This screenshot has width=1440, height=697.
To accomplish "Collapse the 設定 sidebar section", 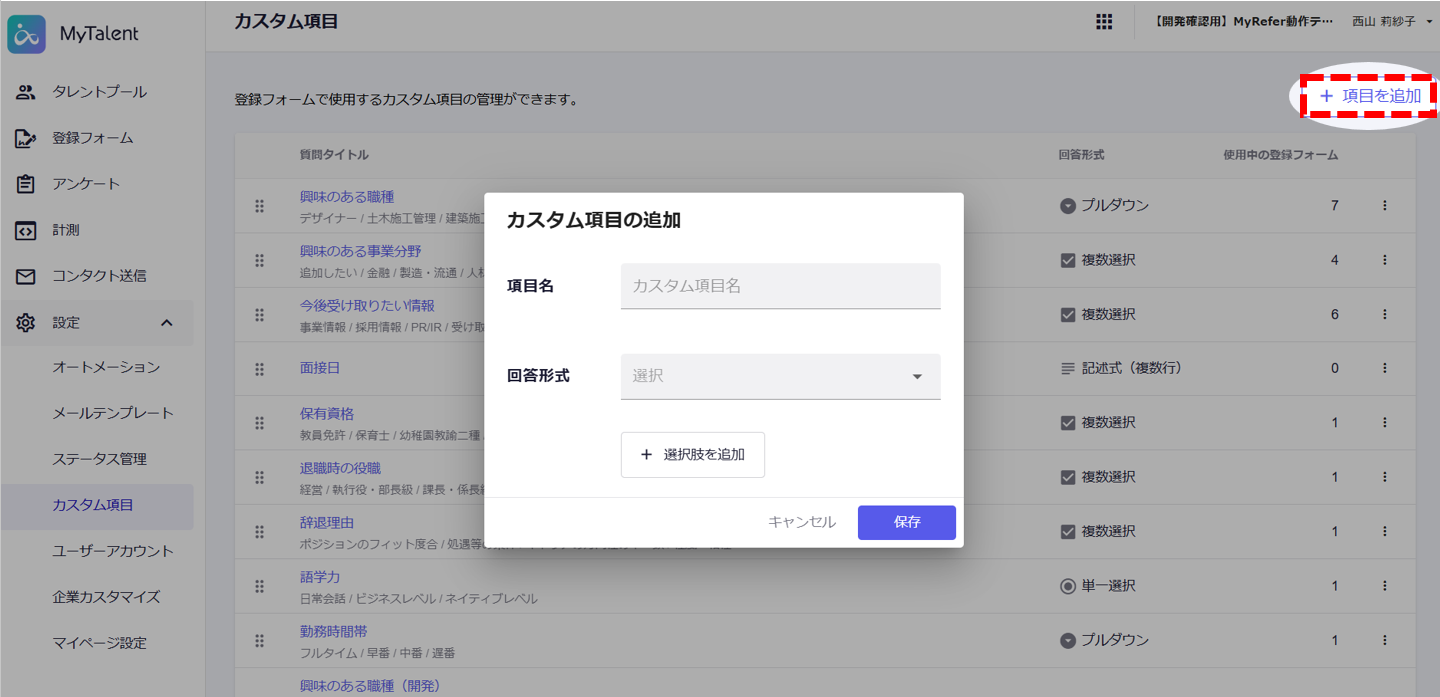I will 167,322.
